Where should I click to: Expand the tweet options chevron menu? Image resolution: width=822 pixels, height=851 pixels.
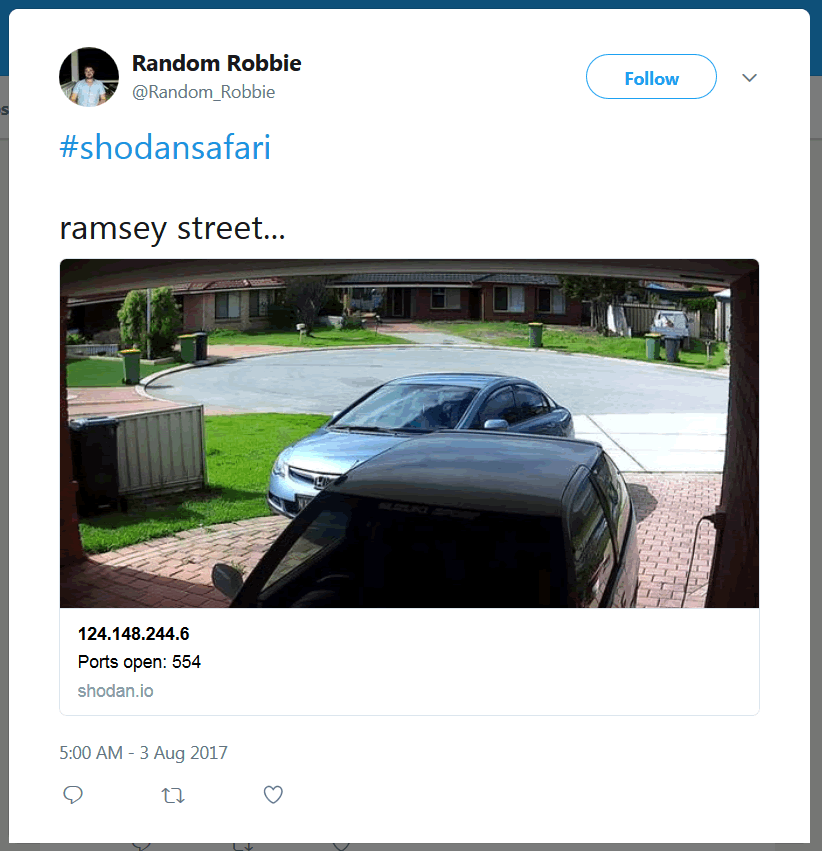click(749, 78)
